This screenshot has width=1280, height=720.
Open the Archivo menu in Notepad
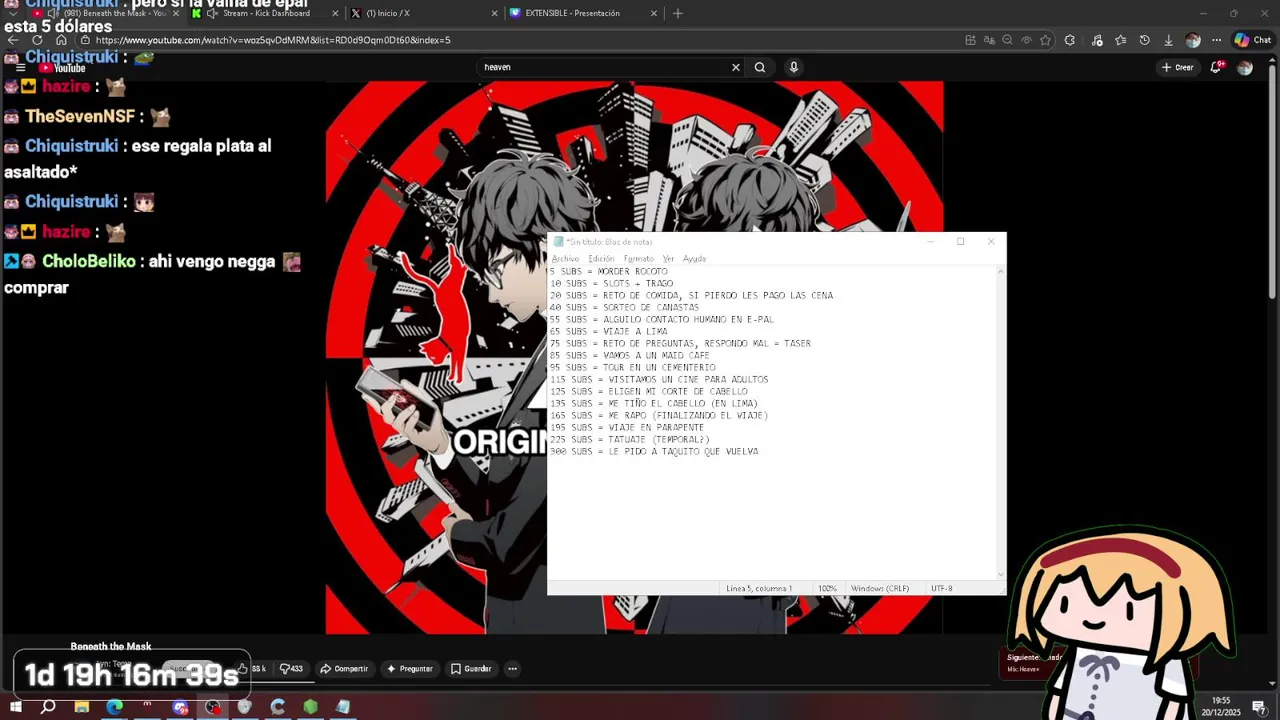click(x=565, y=258)
